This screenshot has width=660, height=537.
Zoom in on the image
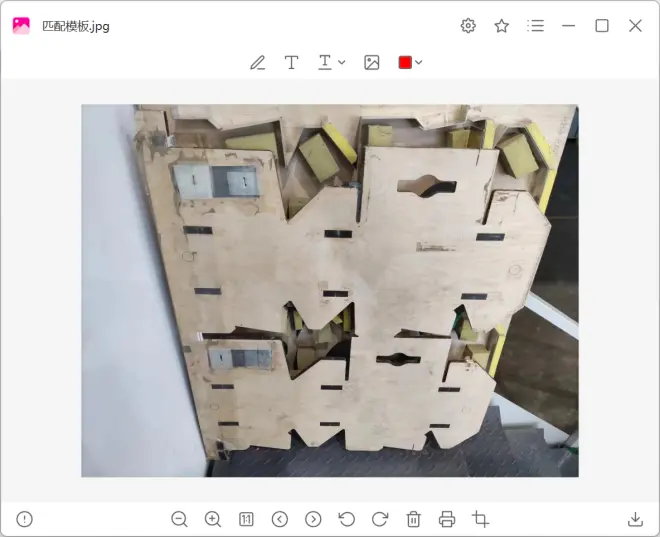213,519
